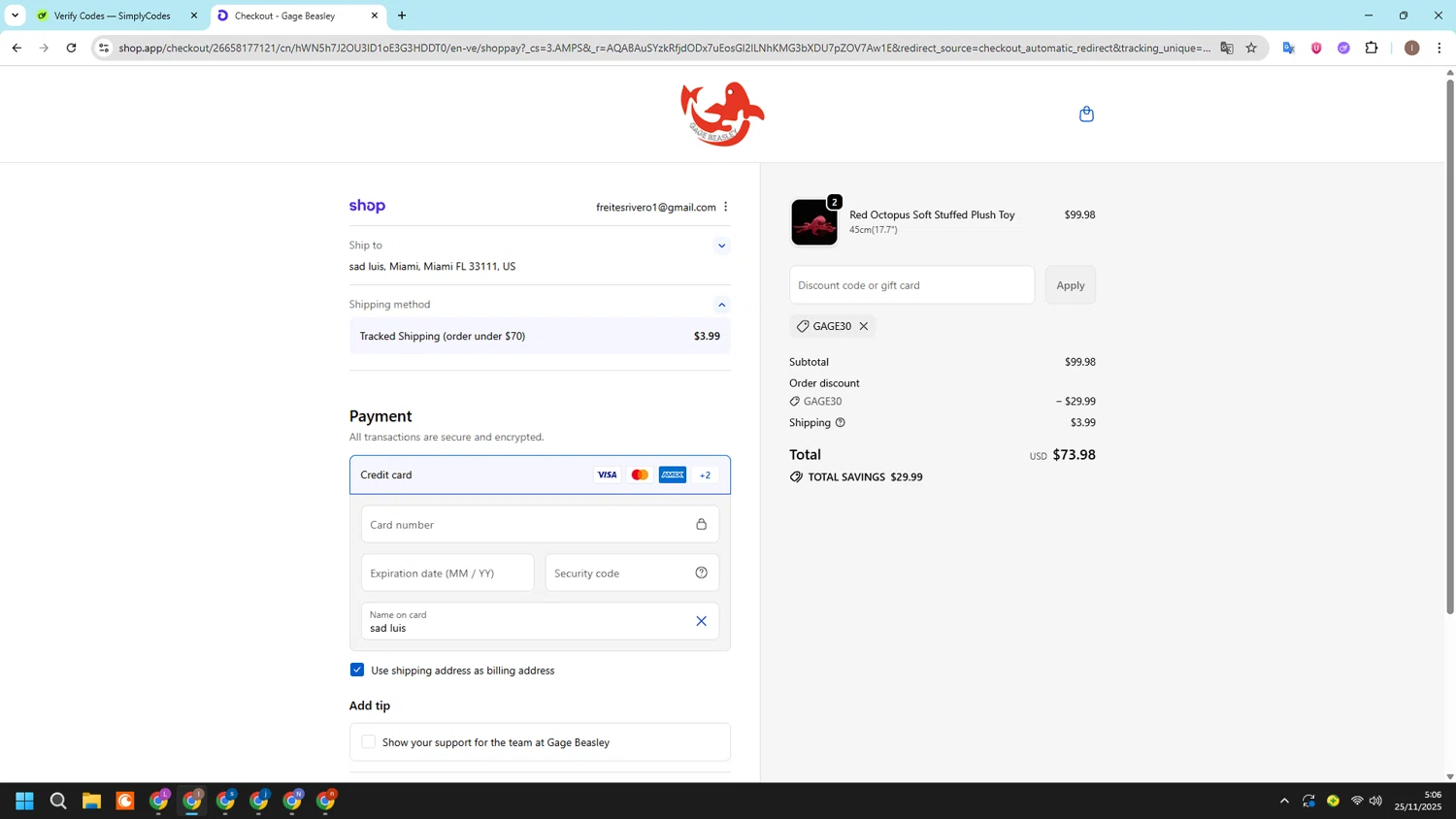
Task: Click the Shop pay logo
Action: click(367, 206)
